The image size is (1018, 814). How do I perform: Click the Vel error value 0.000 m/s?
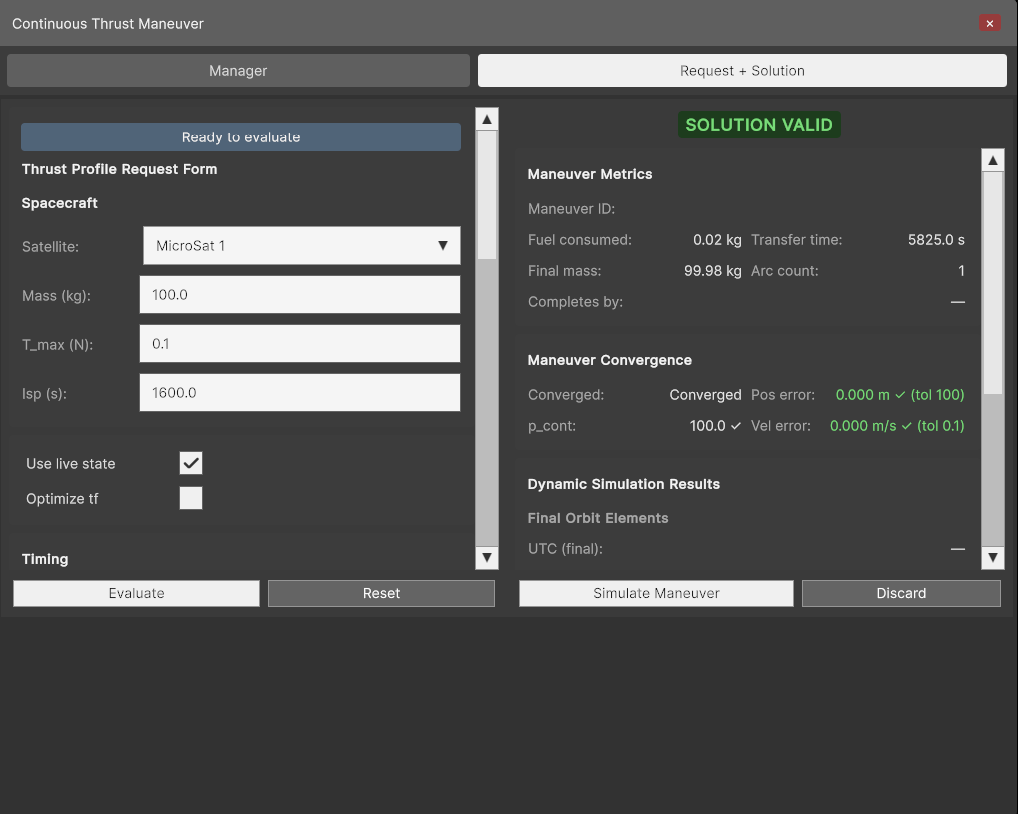[x=863, y=426]
